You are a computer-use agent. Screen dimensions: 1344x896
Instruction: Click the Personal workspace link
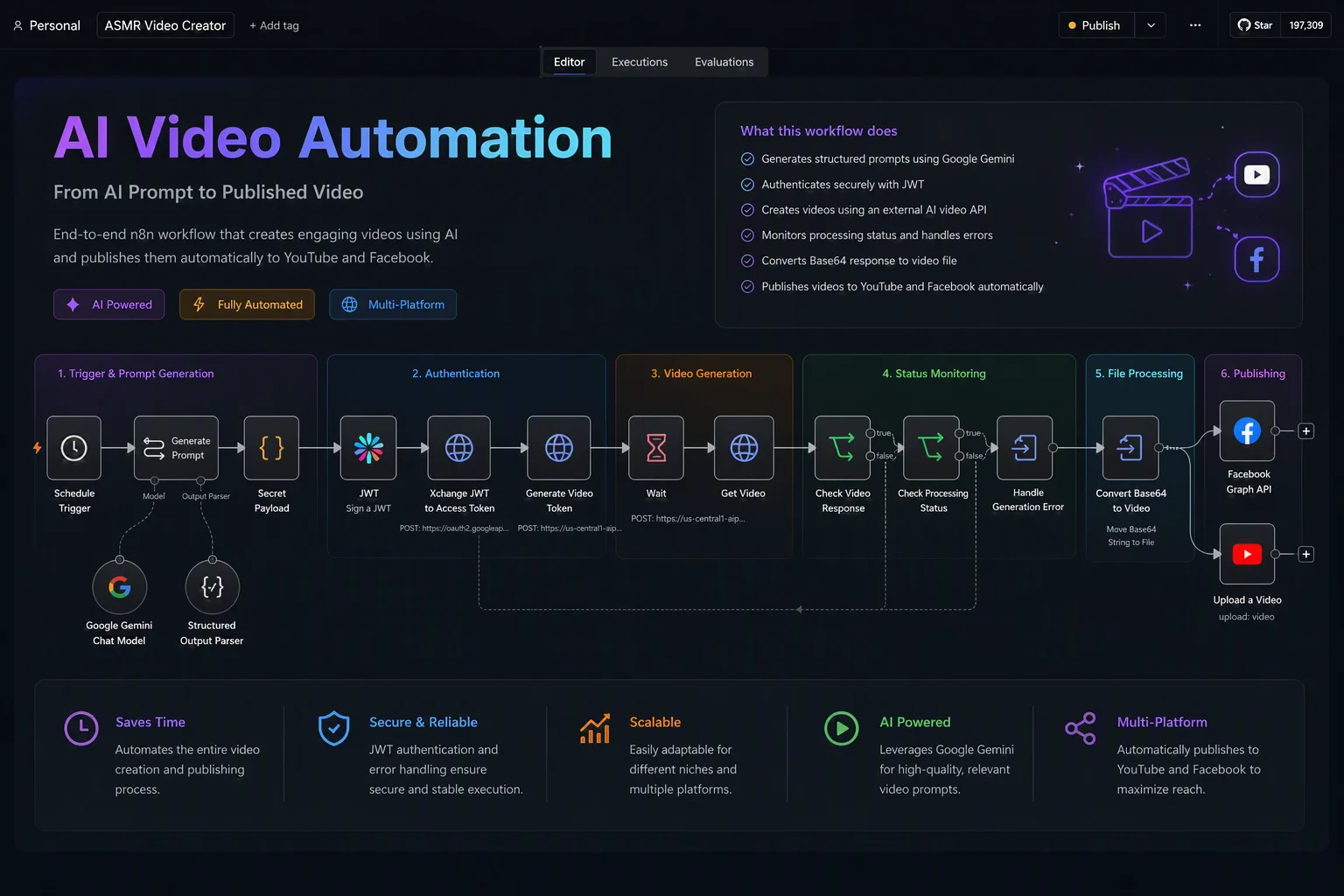coord(46,25)
